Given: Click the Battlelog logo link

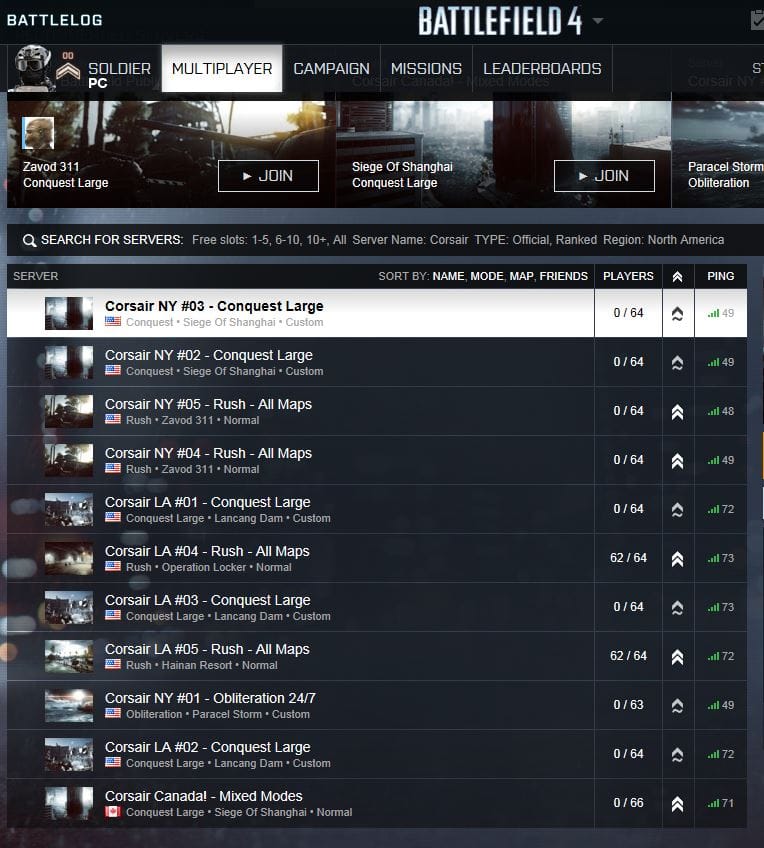Looking at the screenshot, I should (x=55, y=20).
